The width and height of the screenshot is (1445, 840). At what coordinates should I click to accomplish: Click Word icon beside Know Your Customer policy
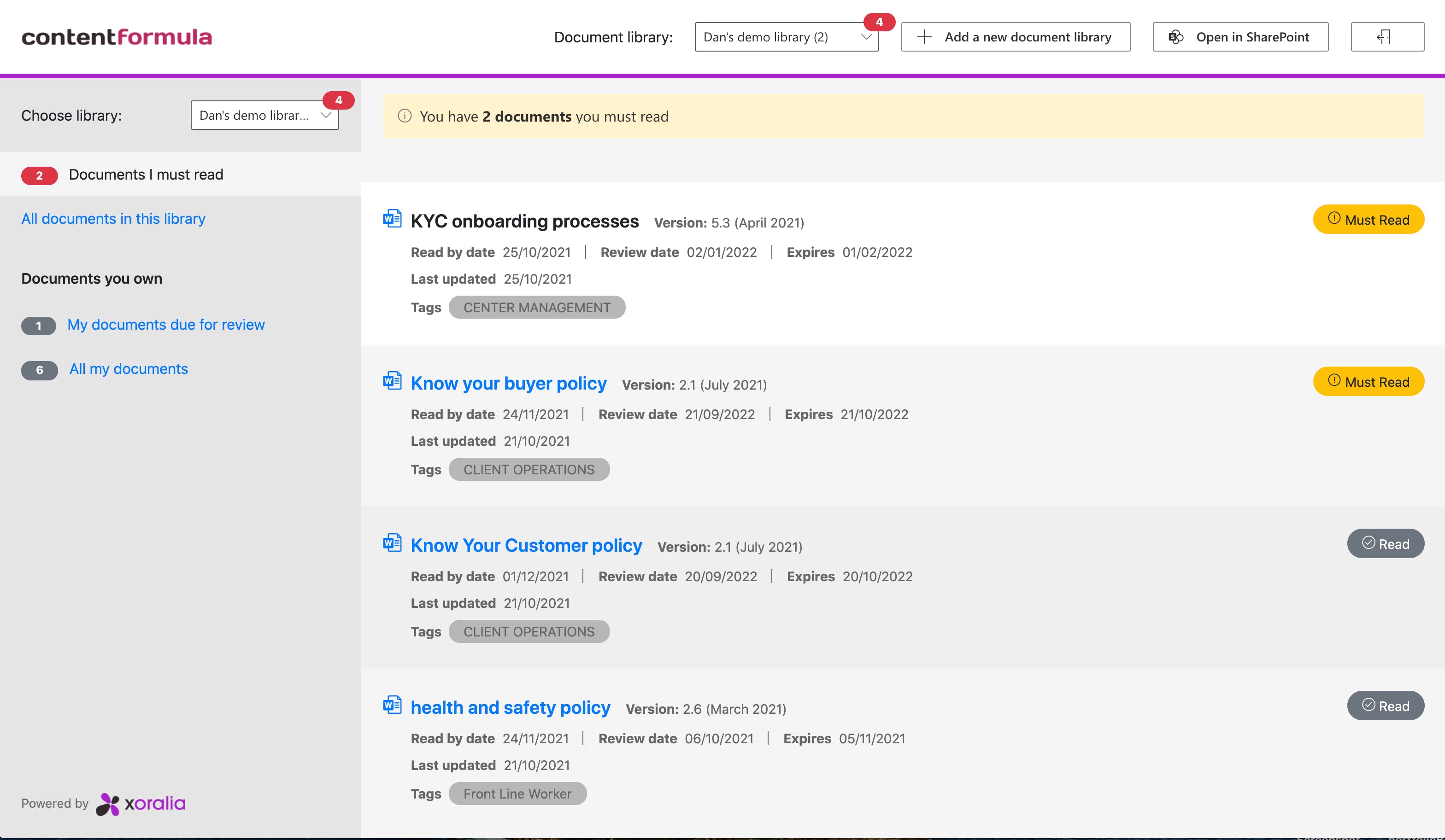(x=392, y=542)
